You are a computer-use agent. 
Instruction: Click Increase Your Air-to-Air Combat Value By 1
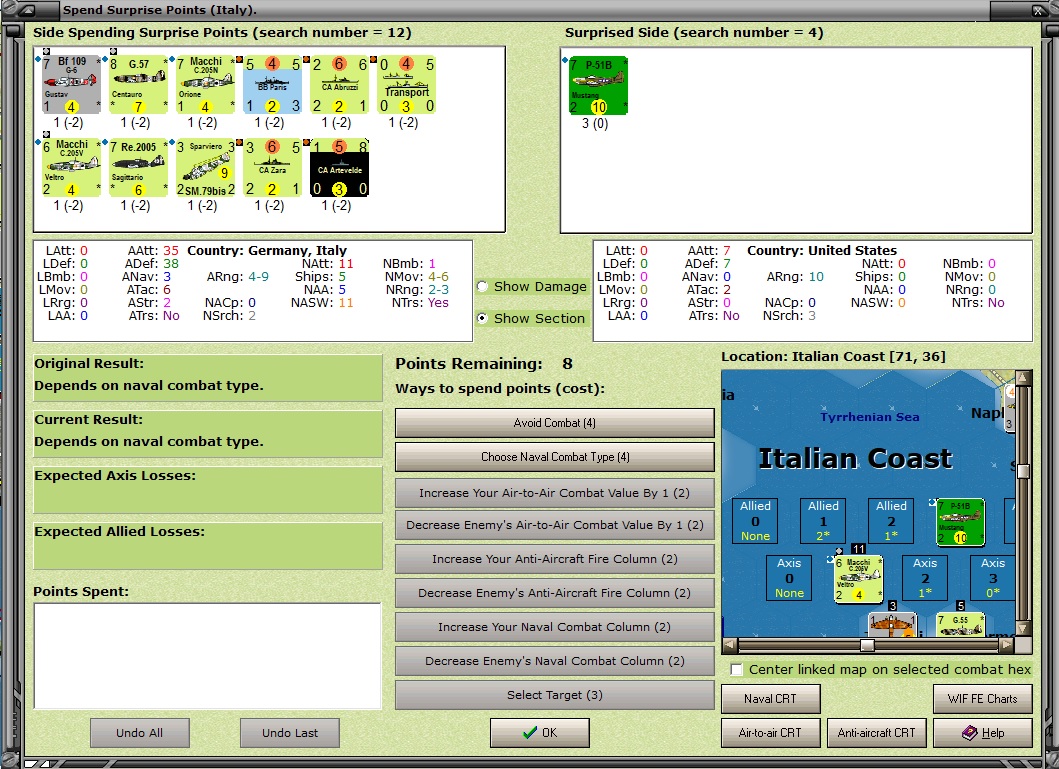pos(554,493)
